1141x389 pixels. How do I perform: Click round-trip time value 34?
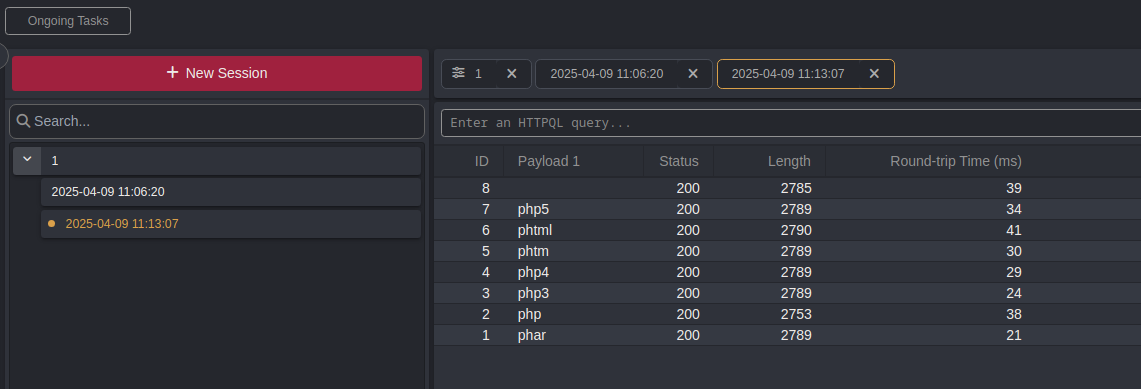point(1014,209)
